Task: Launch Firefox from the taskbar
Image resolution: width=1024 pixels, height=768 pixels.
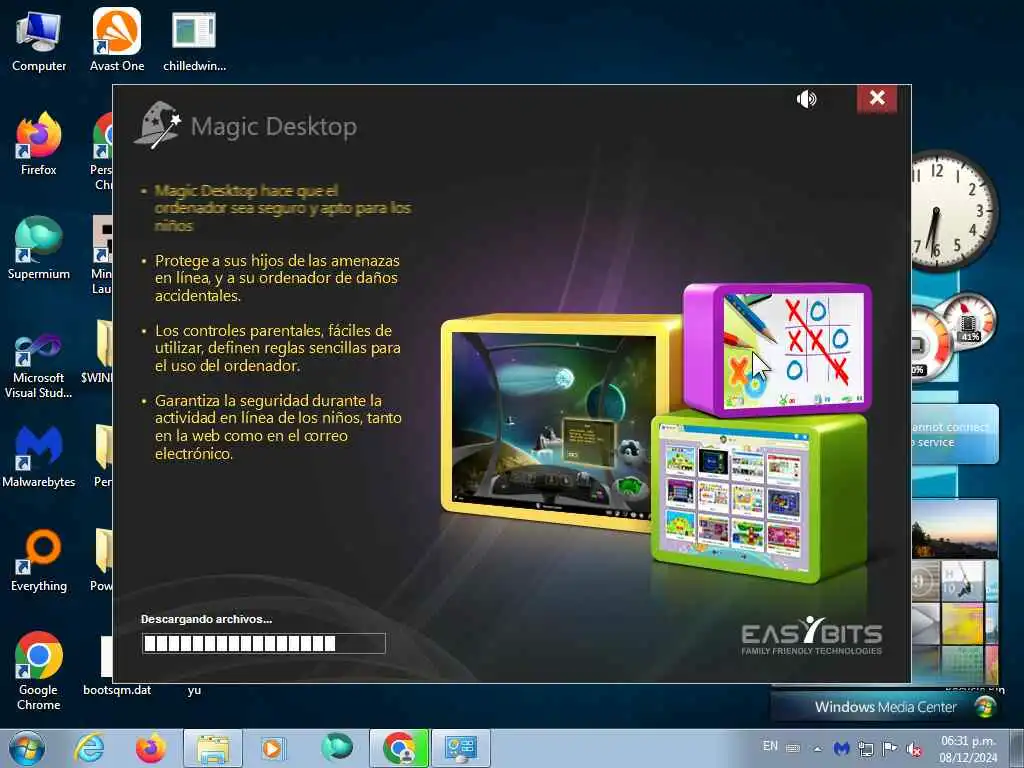Action: (151, 748)
